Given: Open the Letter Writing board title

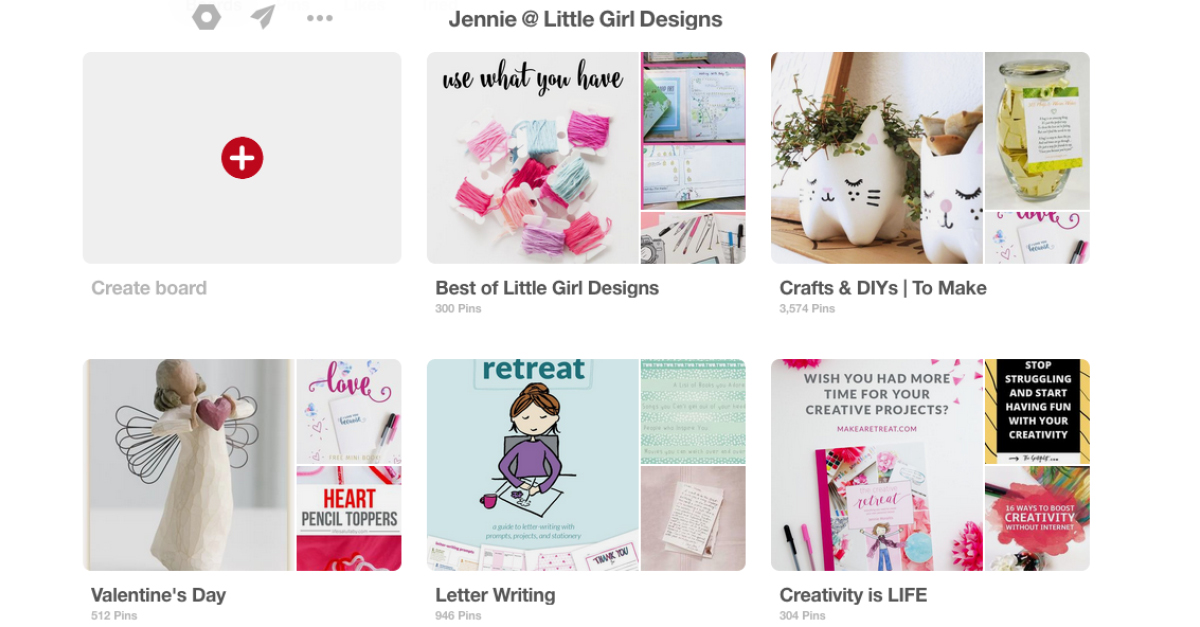Looking at the screenshot, I should (x=495, y=595).
